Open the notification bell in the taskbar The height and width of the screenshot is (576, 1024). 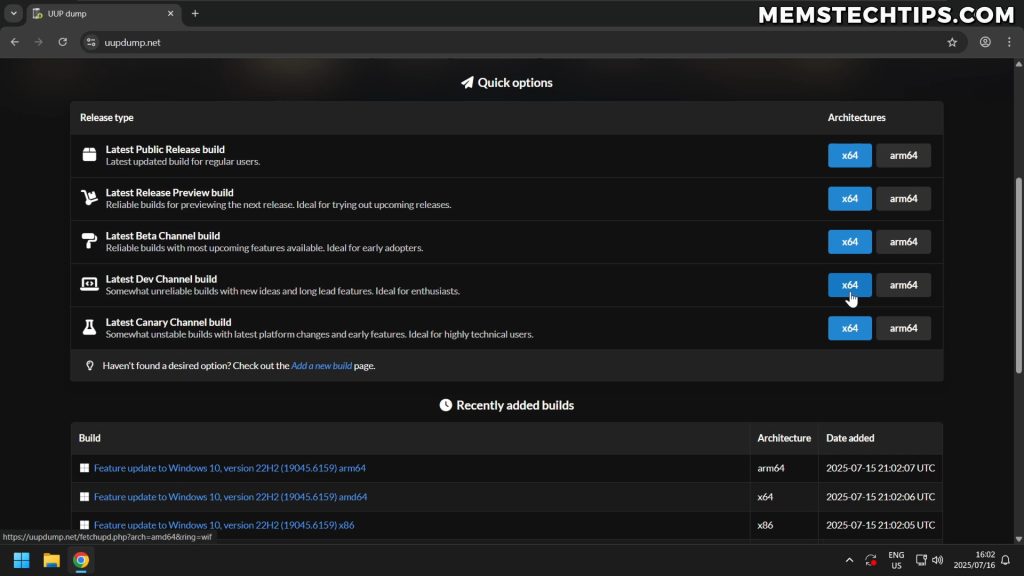click(x=1006, y=560)
